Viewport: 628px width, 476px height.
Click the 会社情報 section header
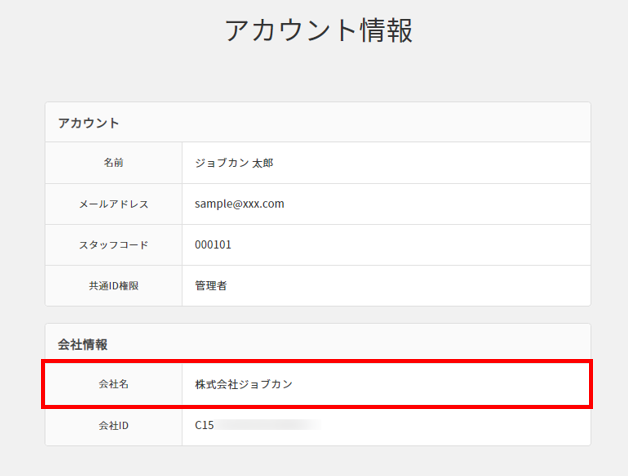point(83,344)
